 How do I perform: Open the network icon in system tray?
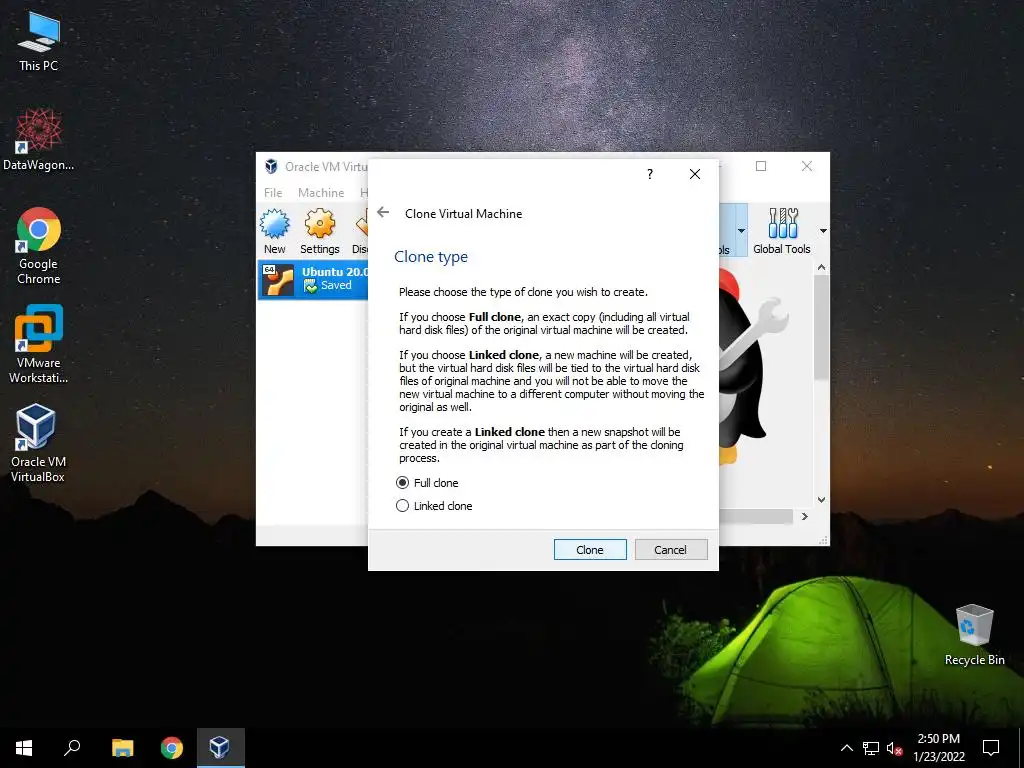(x=871, y=748)
